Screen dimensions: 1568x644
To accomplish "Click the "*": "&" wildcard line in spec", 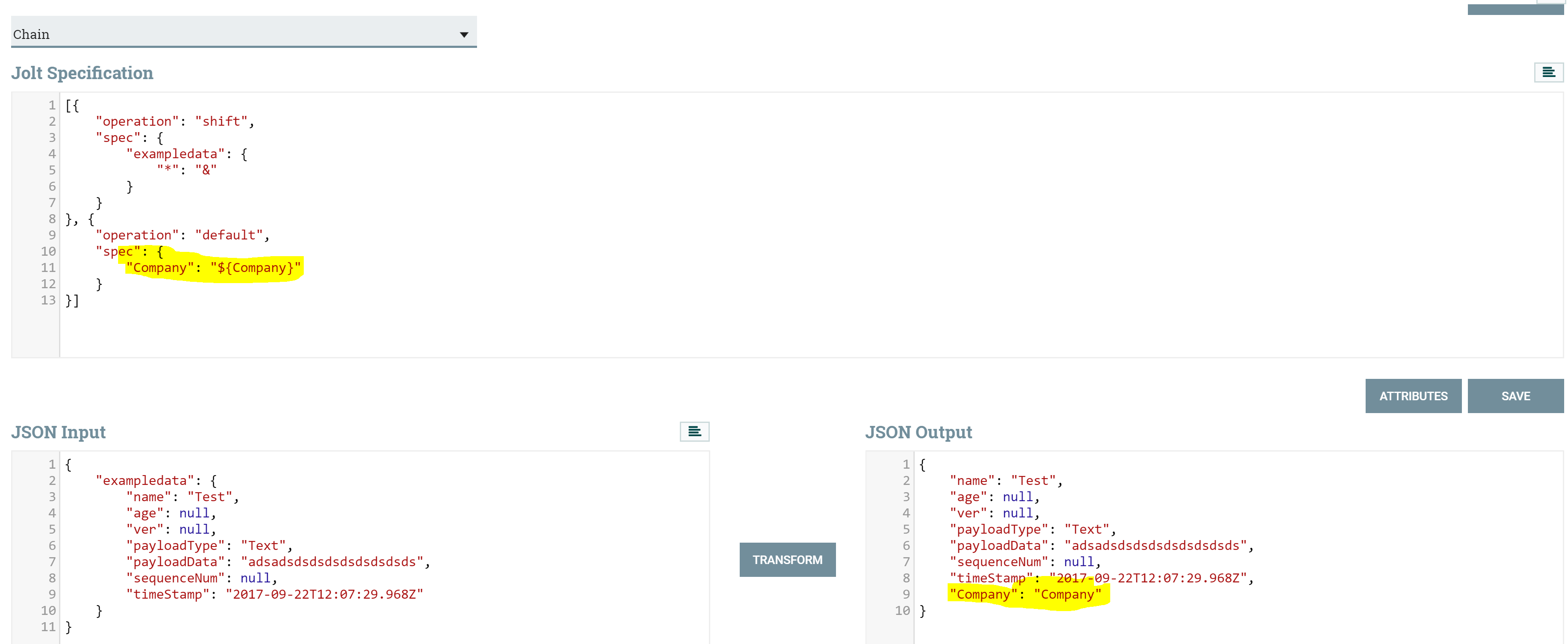I will [186, 170].
